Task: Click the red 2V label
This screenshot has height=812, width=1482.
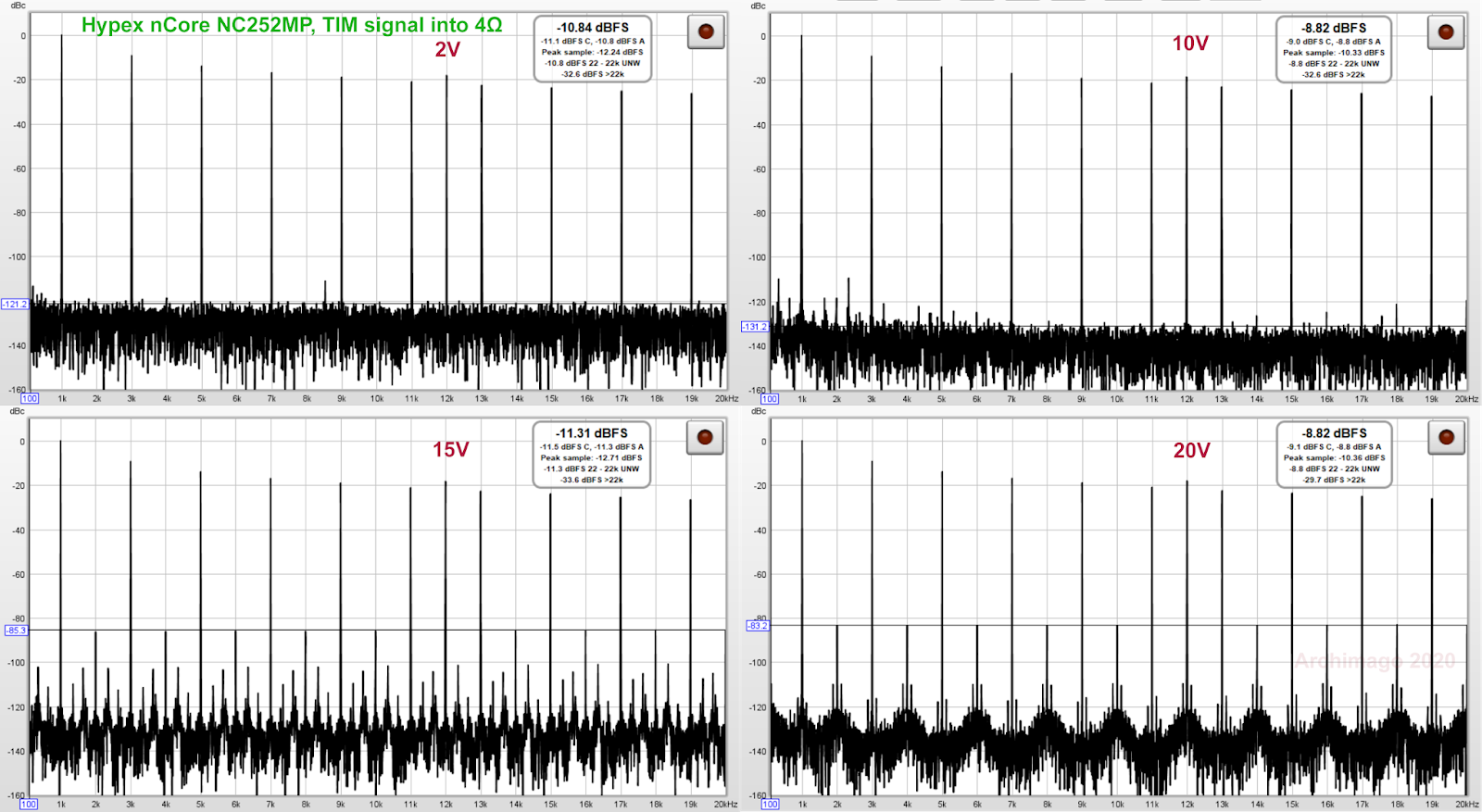Action: (447, 50)
